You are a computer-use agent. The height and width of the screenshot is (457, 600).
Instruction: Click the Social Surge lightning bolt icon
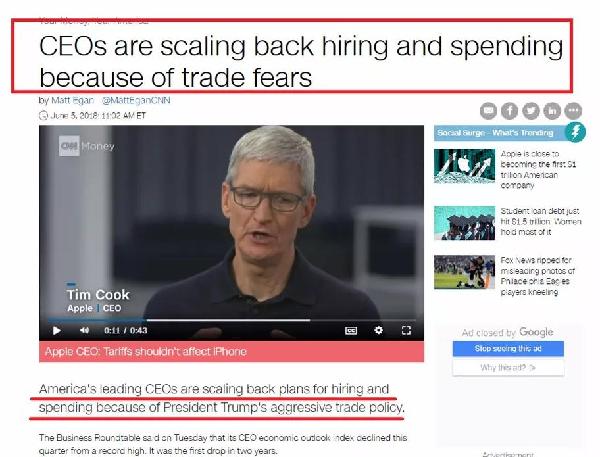point(575,132)
